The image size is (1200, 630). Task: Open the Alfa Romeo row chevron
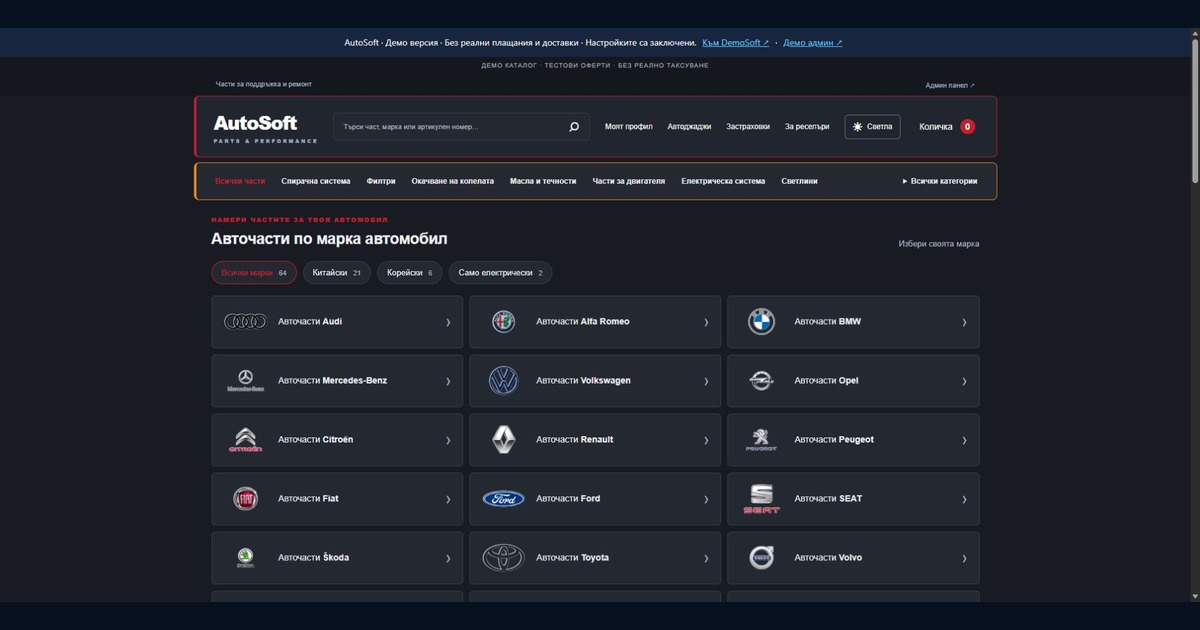pos(706,322)
